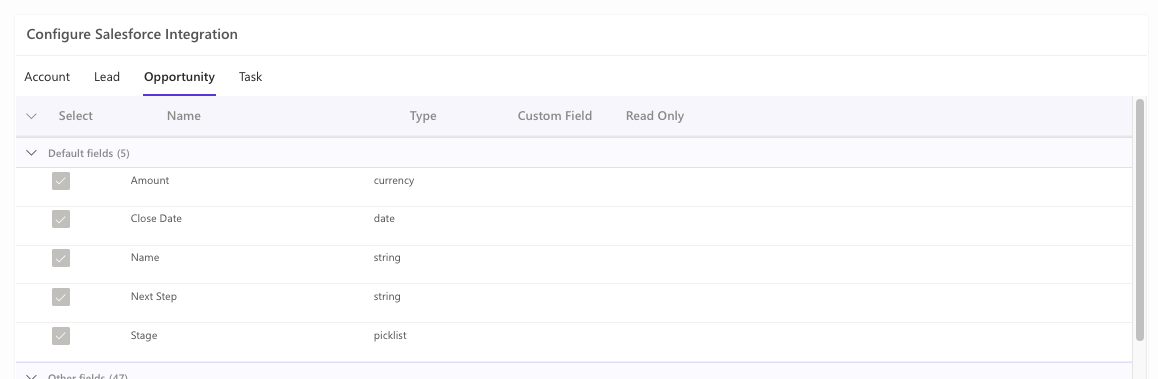Open the Lead tab
Image resolution: width=1158 pixels, height=379 pixels.
107,77
